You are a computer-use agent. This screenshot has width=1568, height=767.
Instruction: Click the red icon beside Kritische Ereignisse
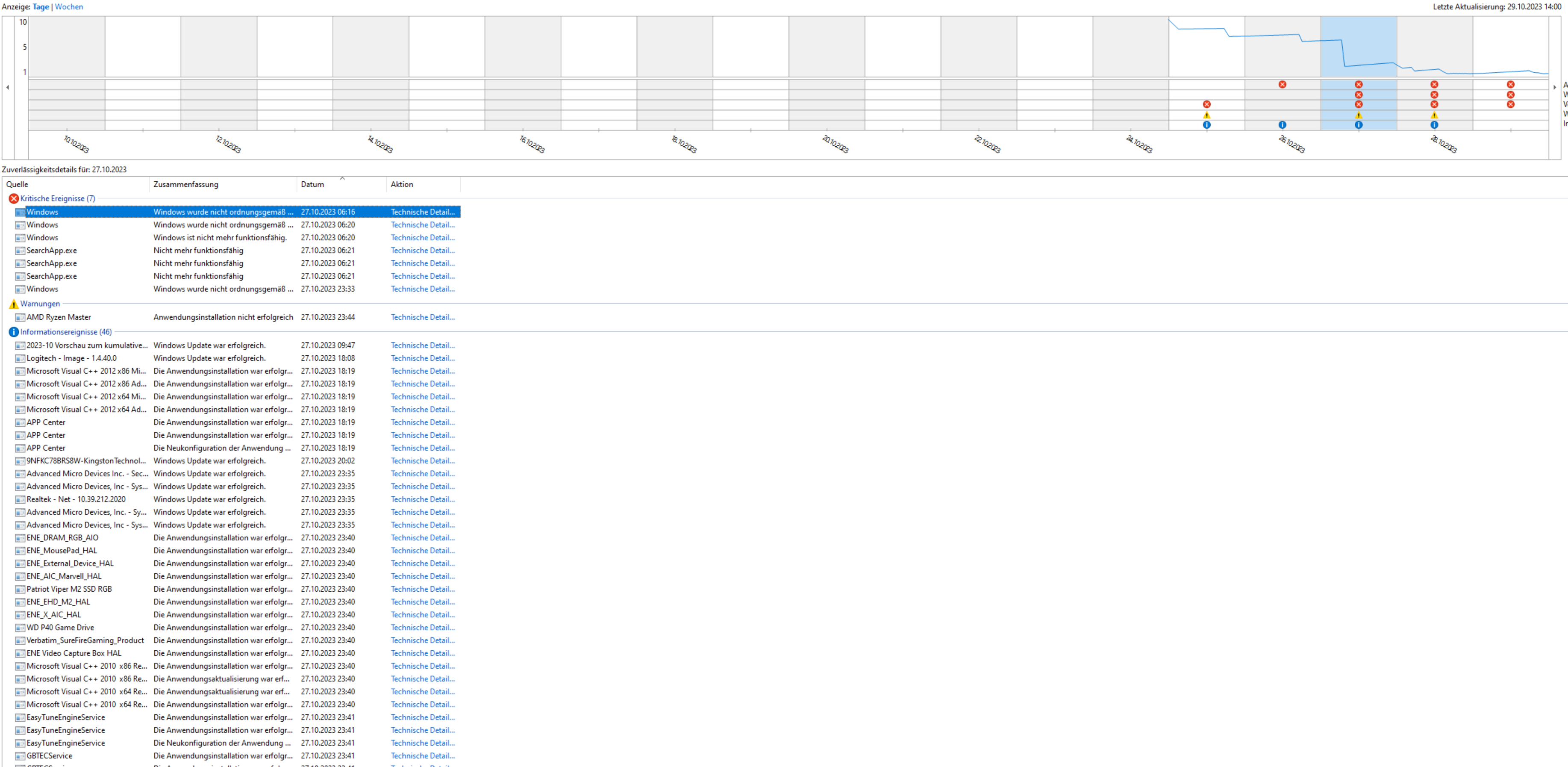point(13,198)
